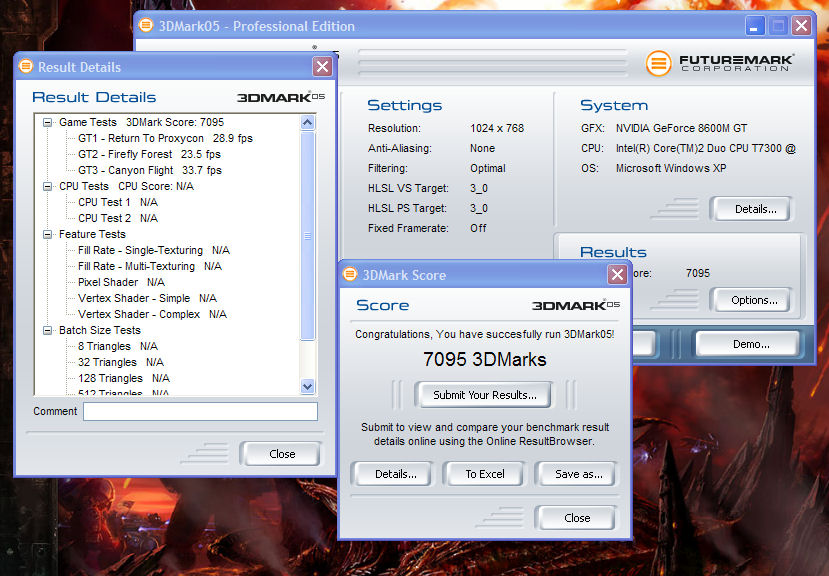This screenshot has height=576, width=829.
Task: Click Intel Core 2 Duo CPU text
Action: 705,148
